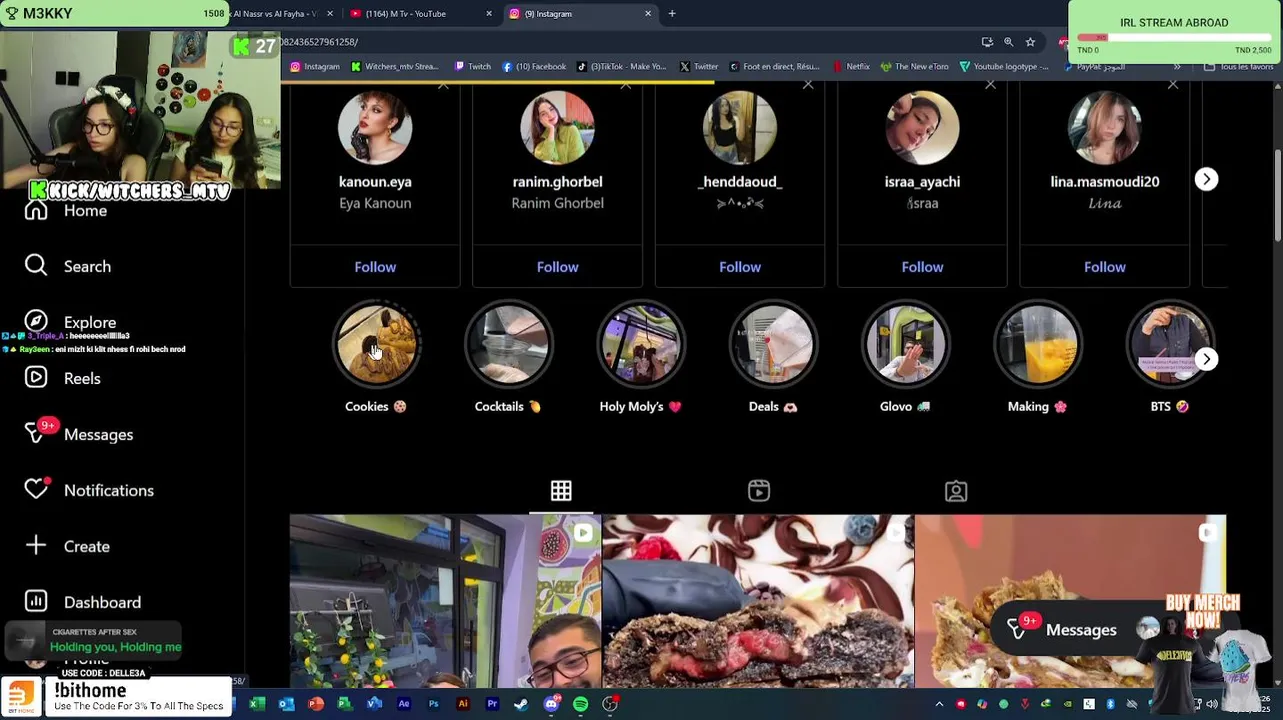Follow israa_ayachi
The image size is (1283, 720).
point(922,267)
